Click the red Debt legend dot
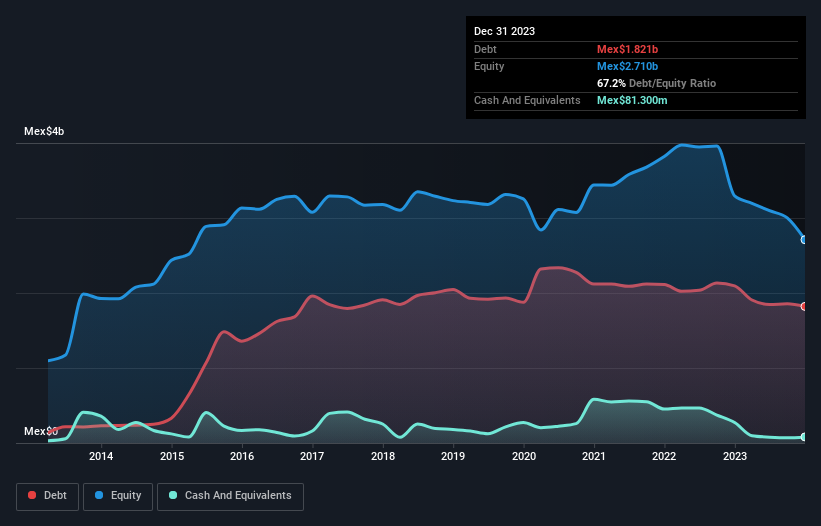The image size is (821, 526). pos(32,495)
